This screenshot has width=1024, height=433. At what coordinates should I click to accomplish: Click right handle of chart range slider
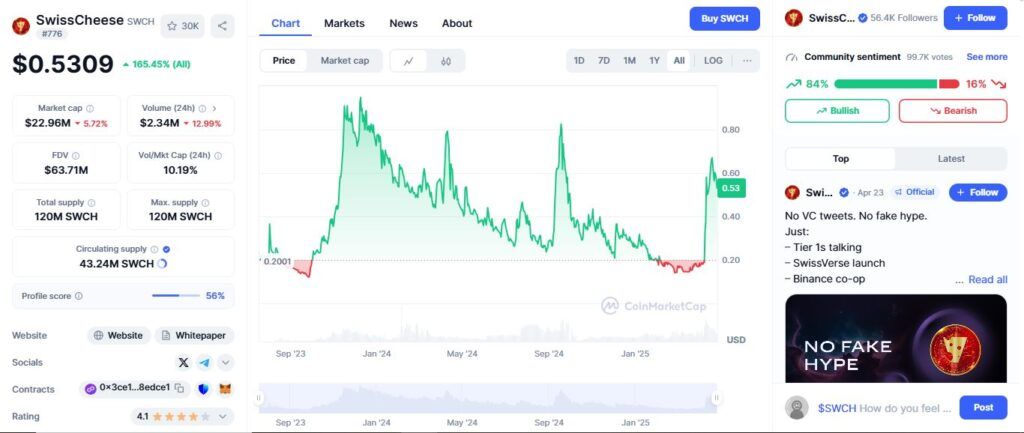pos(716,398)
